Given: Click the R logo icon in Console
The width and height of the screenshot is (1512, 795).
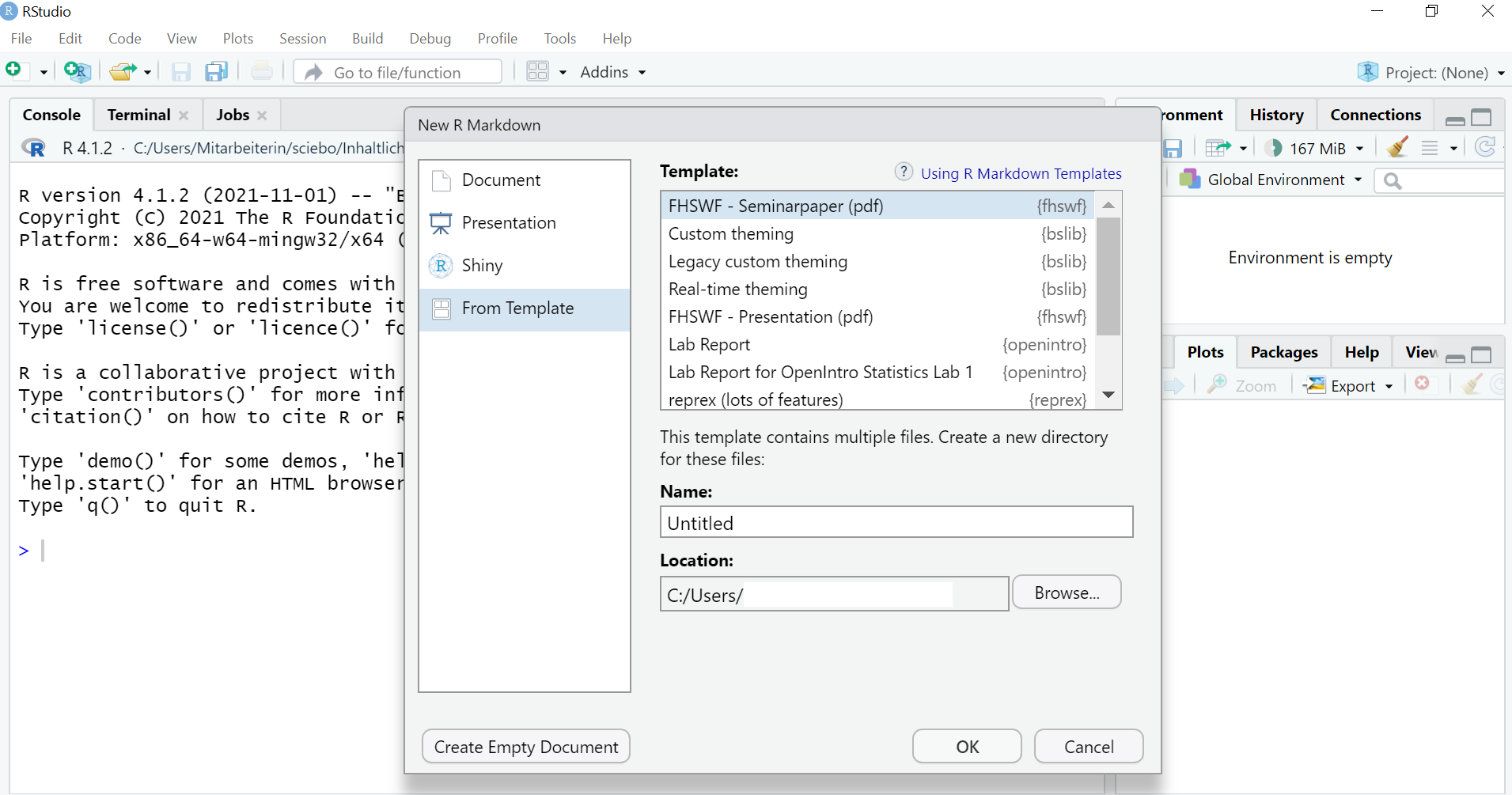Looking at the screenshot, I should 34,148.
